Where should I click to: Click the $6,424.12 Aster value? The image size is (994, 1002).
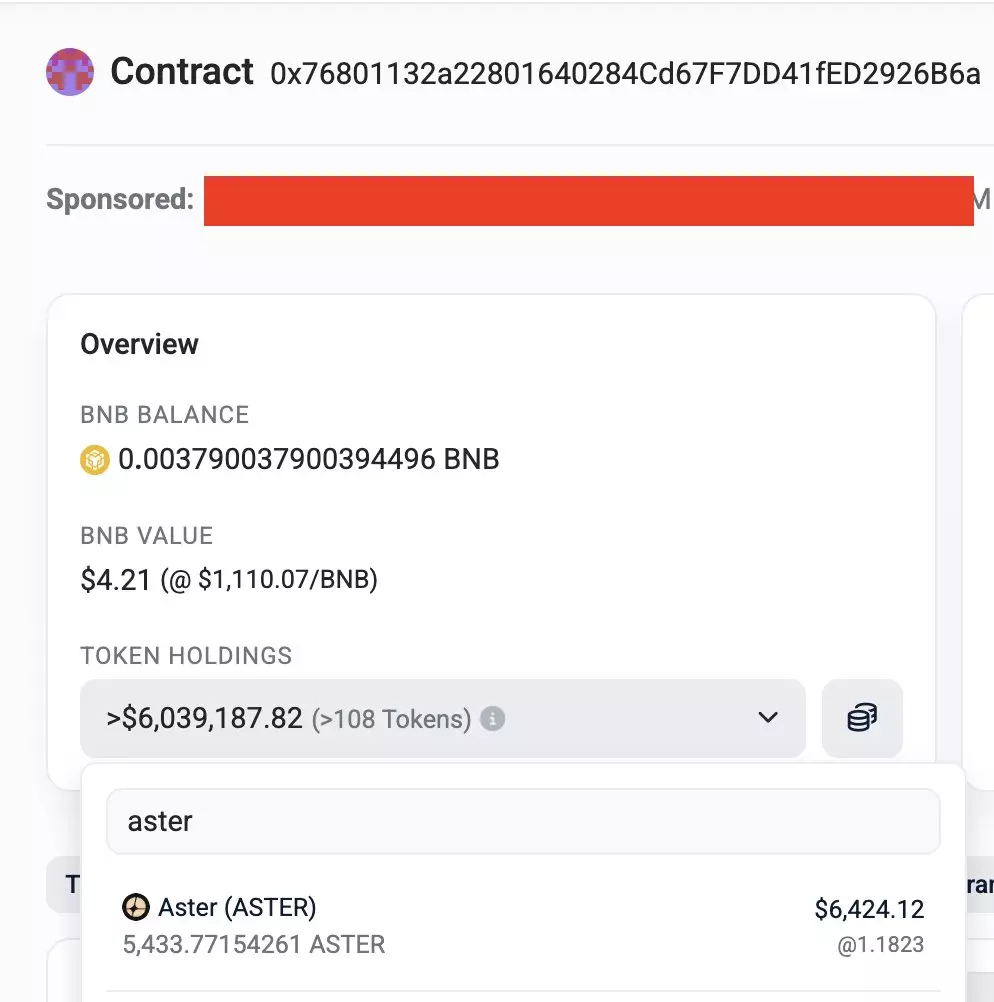869,909
